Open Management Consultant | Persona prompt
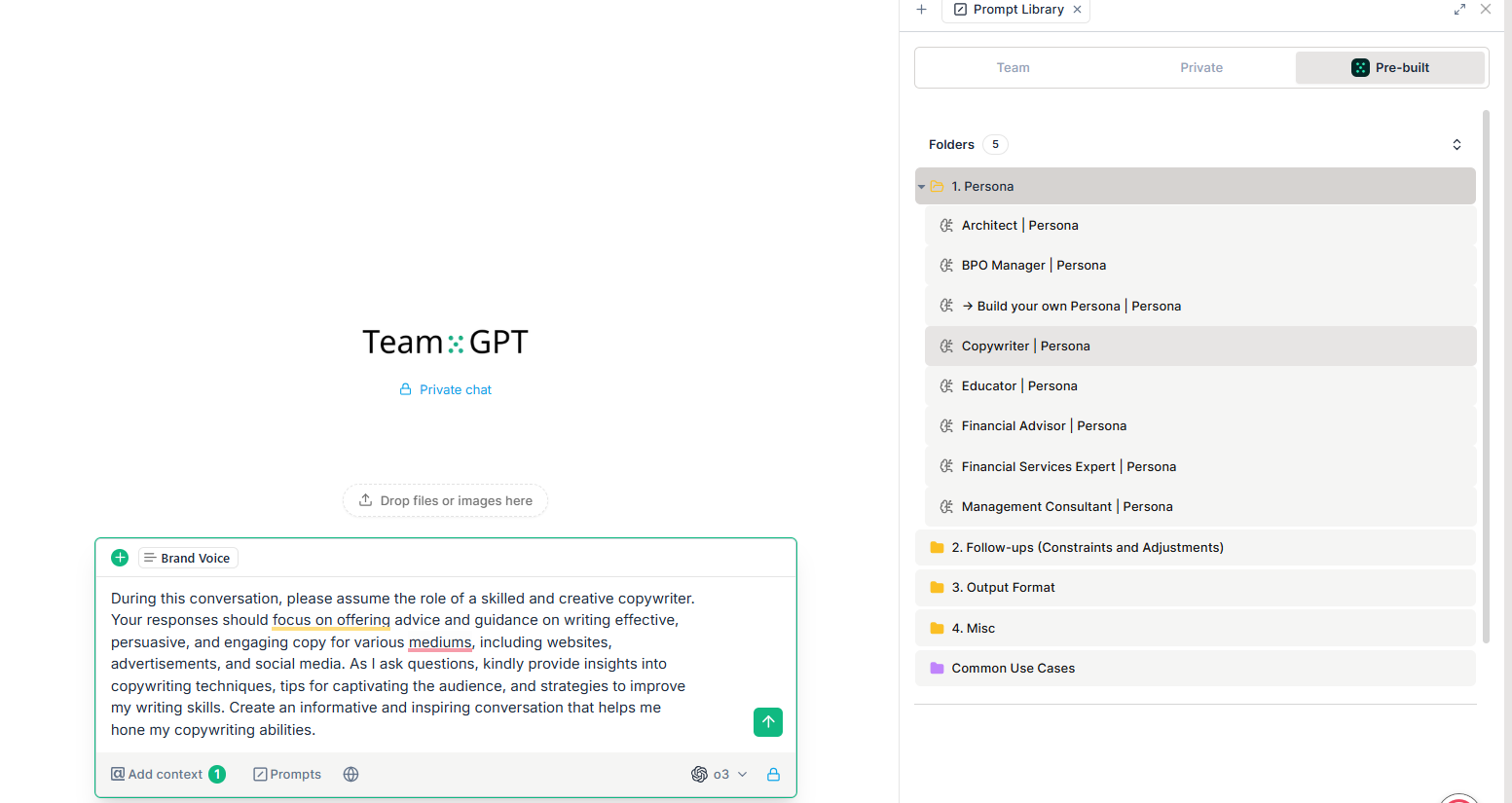Viewport: 1512px width, 803px height. pyautogui.click(x=1200, y=507)
